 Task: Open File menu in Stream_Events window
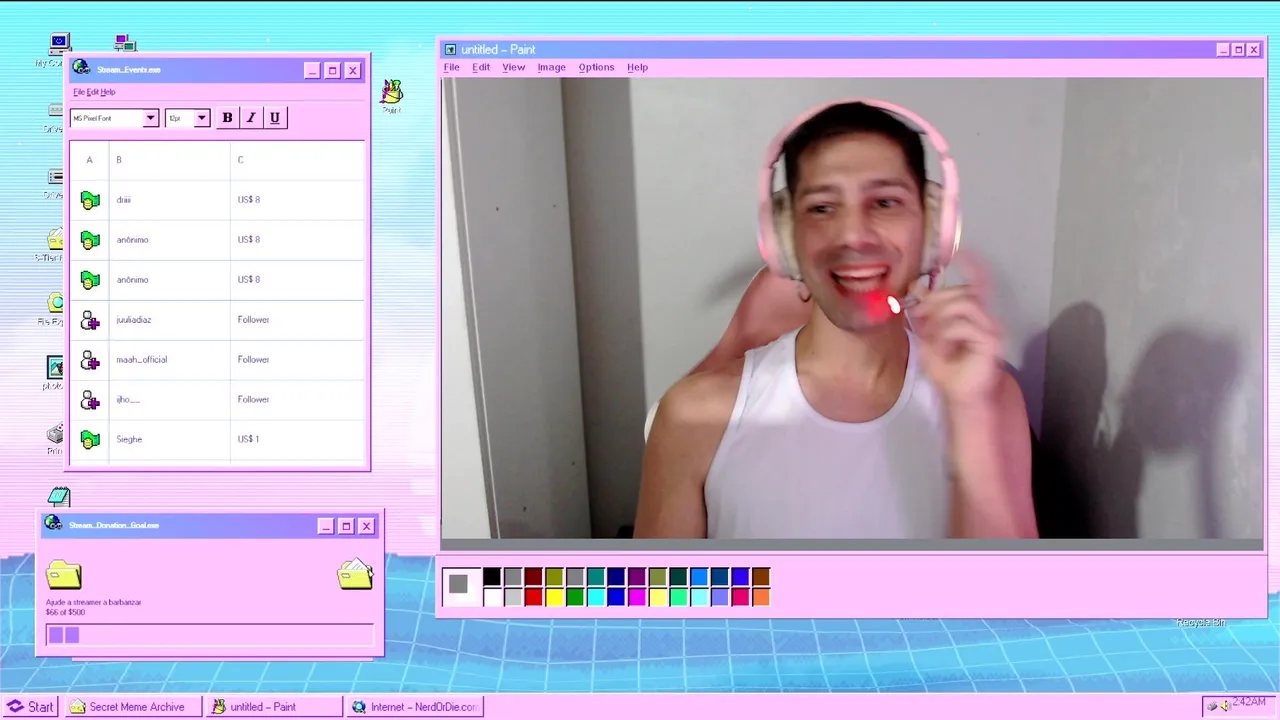78,92
